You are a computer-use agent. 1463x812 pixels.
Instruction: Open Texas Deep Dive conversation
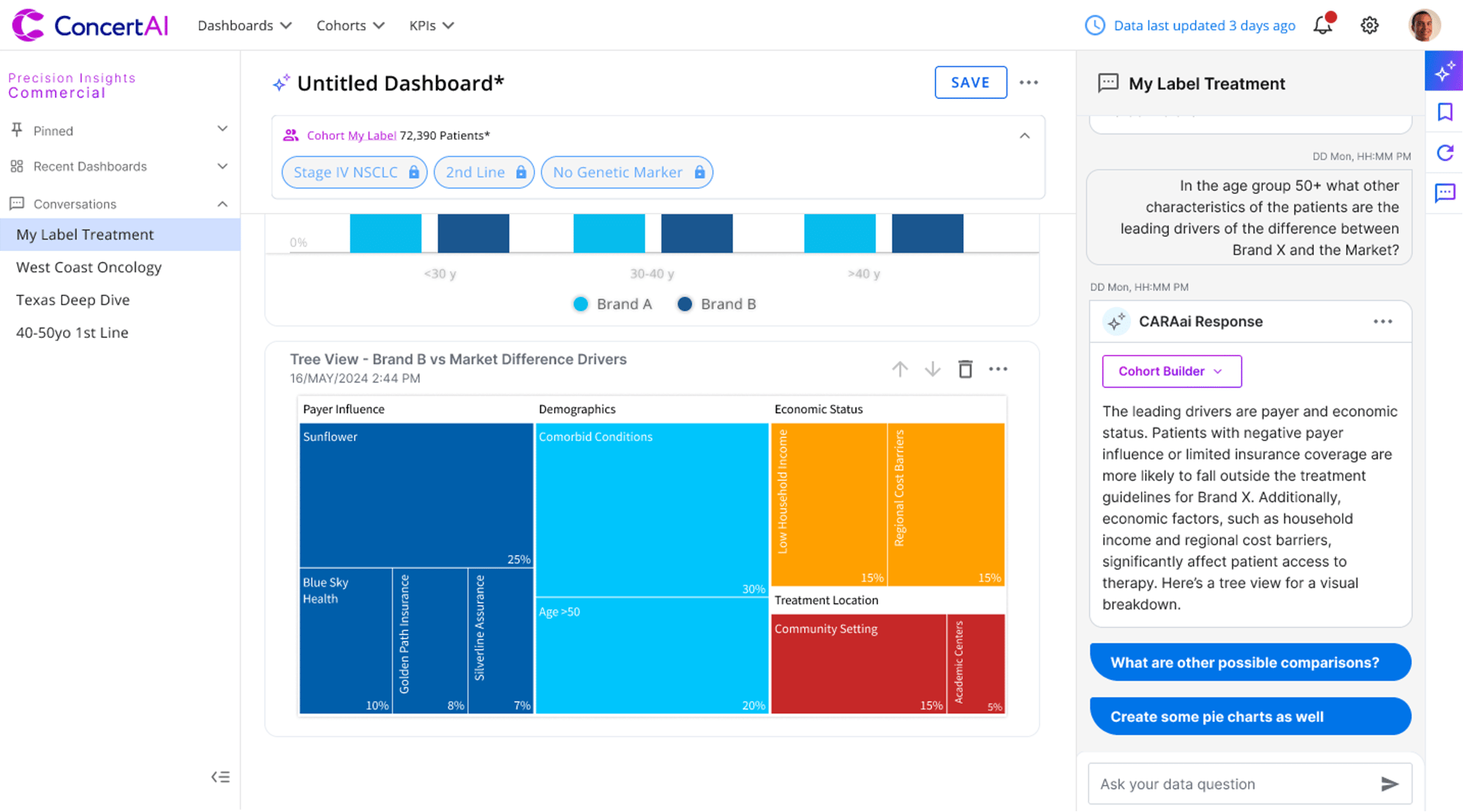72,300
